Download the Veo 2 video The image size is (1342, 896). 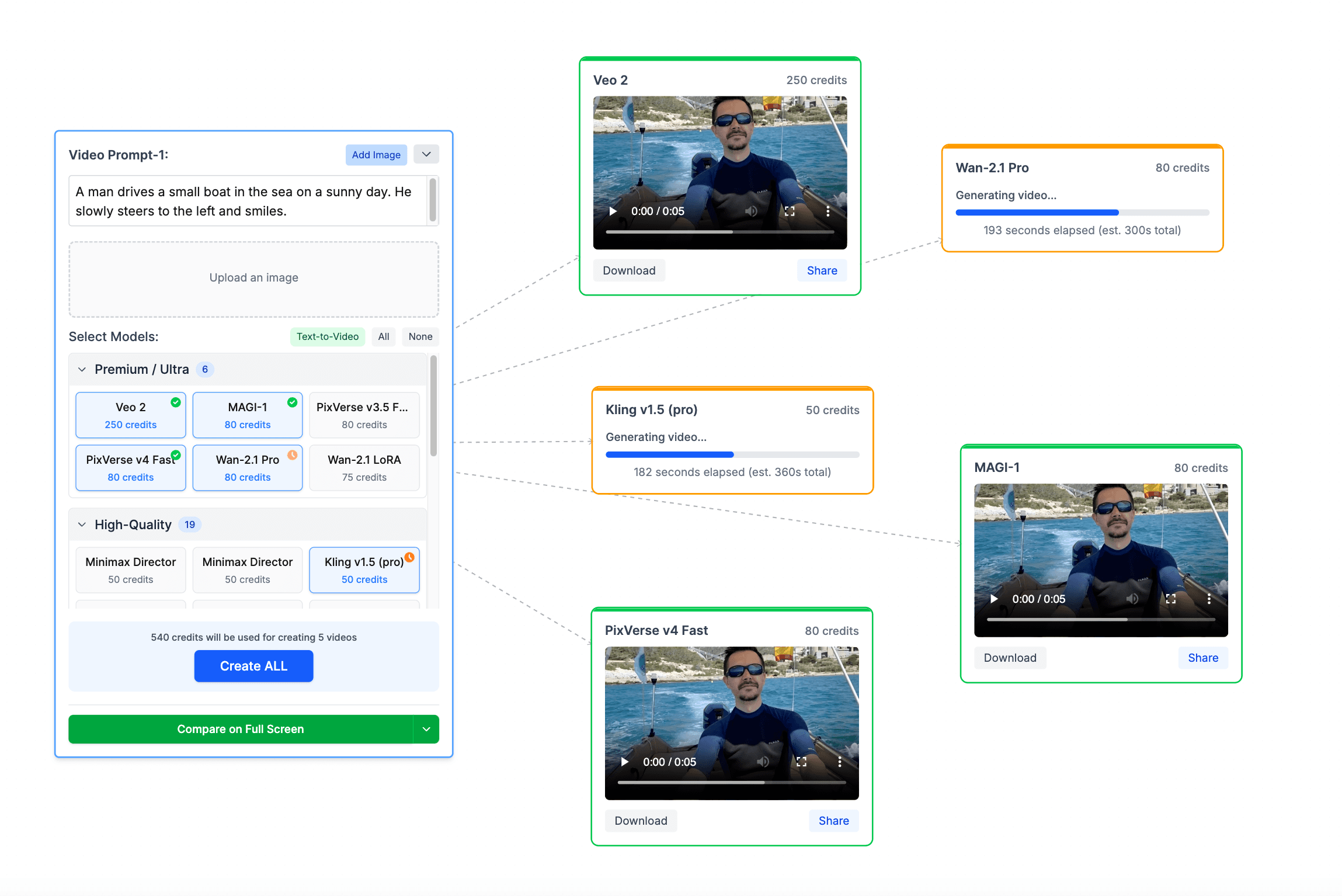tap(629, 270)
